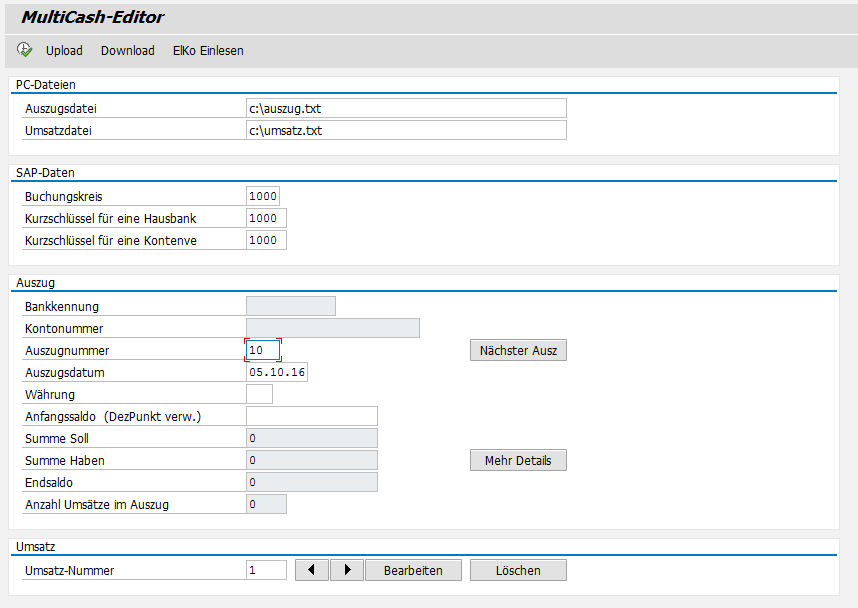The image size is (858, 608).
Task: Click the Auszugnummer field
Action: (263, 351)
